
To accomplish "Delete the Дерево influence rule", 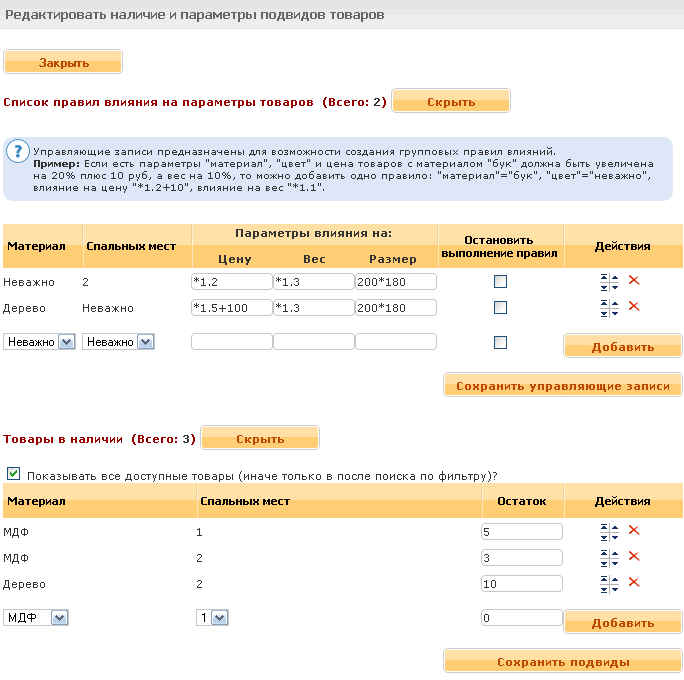I will coord(634,306).
